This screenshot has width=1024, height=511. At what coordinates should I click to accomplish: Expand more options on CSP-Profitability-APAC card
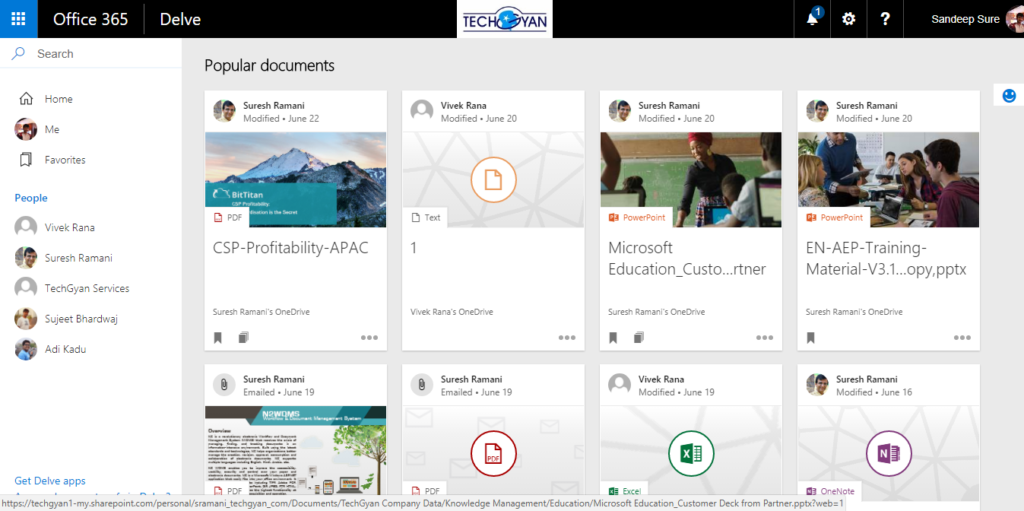pos(370,338)
